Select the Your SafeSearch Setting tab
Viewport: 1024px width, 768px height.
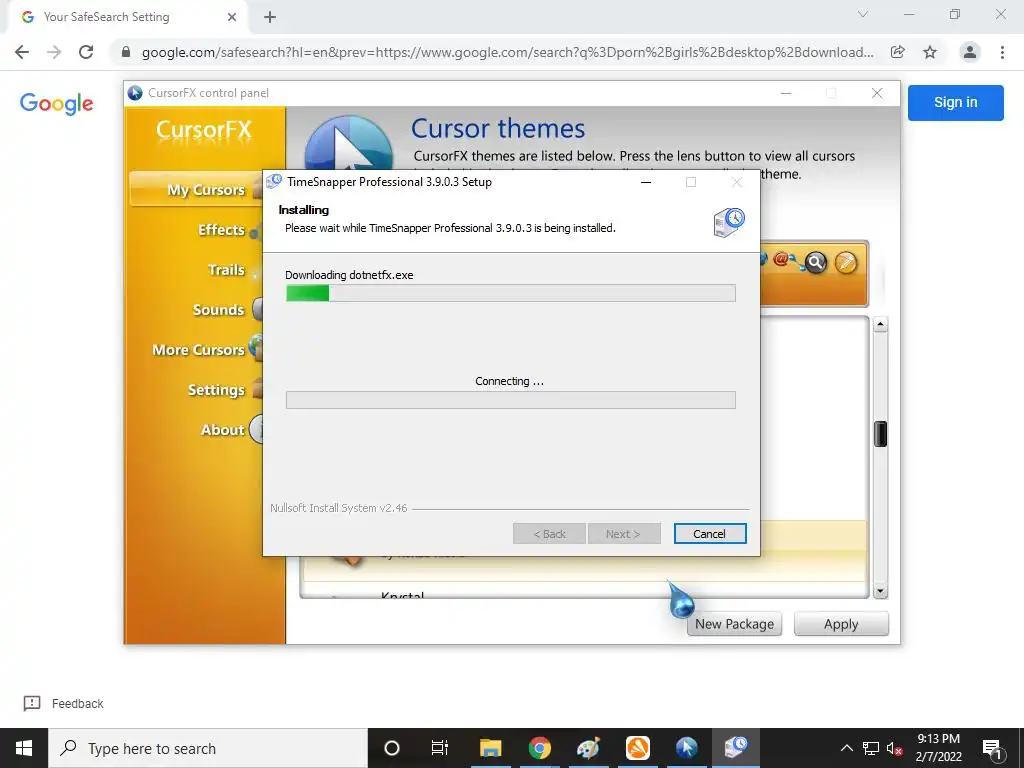click(x=127, y=18)
